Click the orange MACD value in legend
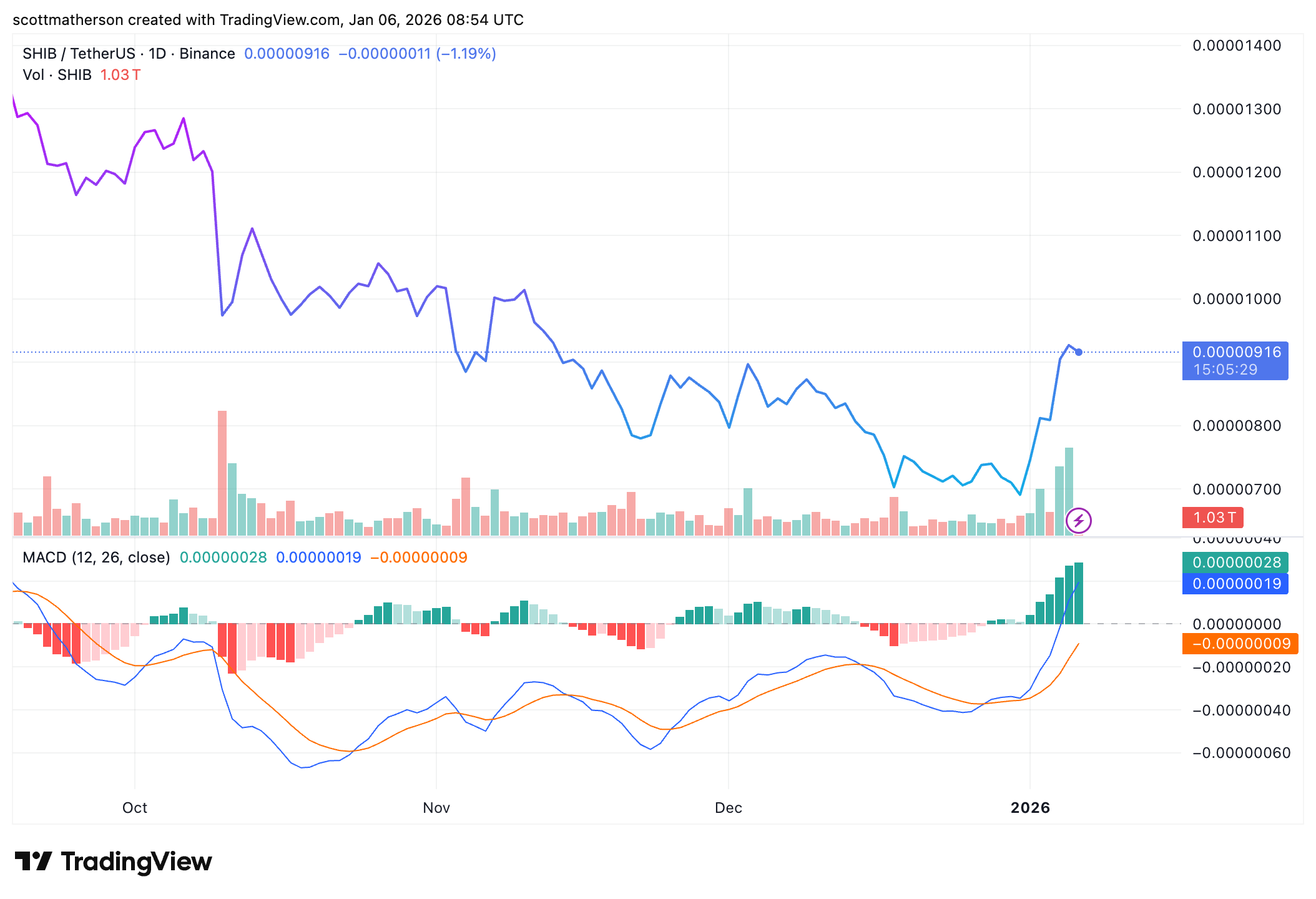1316x899 pixels. point(419,558)
